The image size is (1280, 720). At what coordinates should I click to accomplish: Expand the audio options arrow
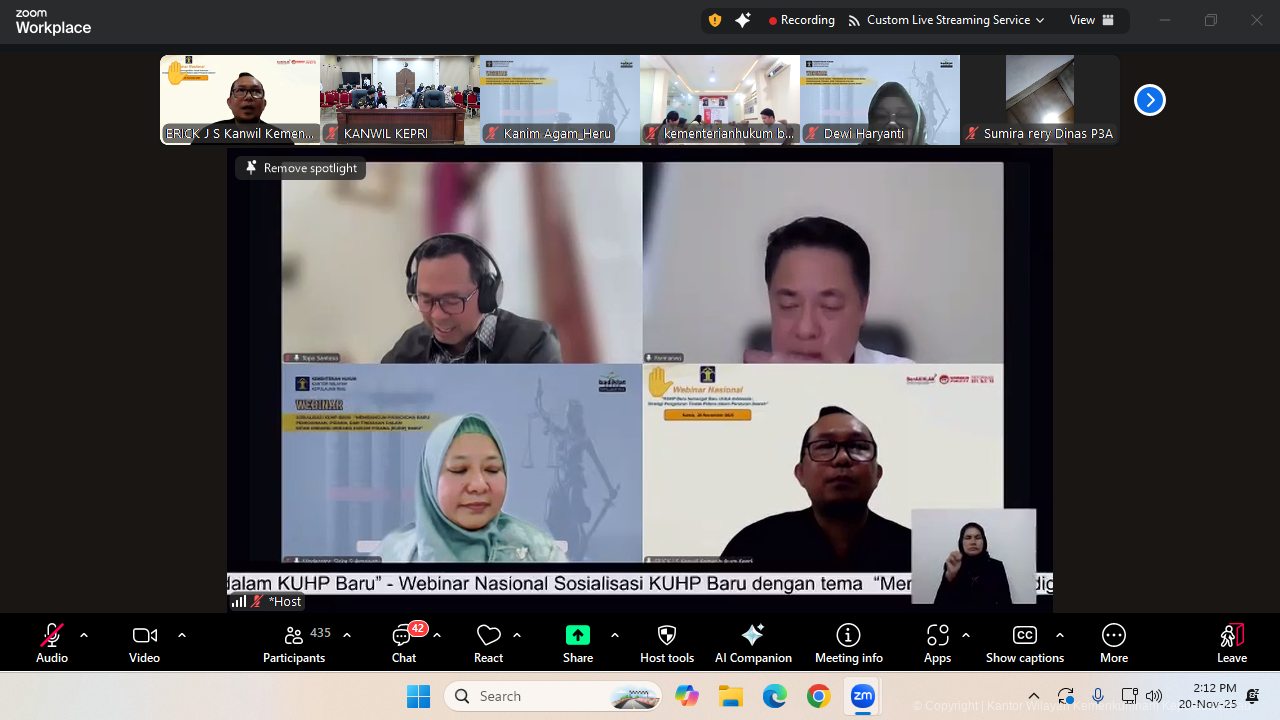pyautogui.click(x=84, y=635)
